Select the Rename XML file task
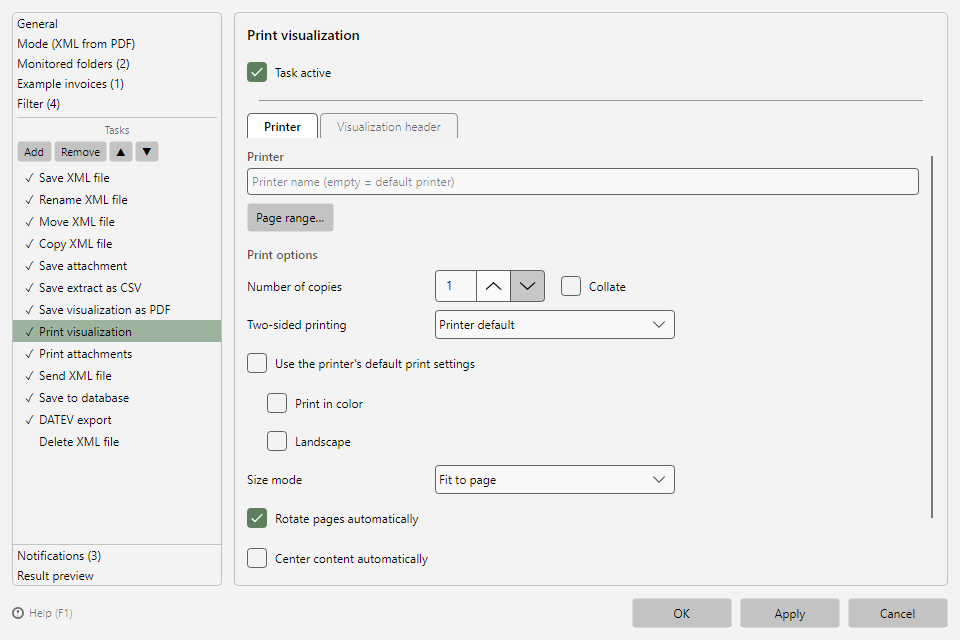Screen dimensions: 960x640 [117, 200]
